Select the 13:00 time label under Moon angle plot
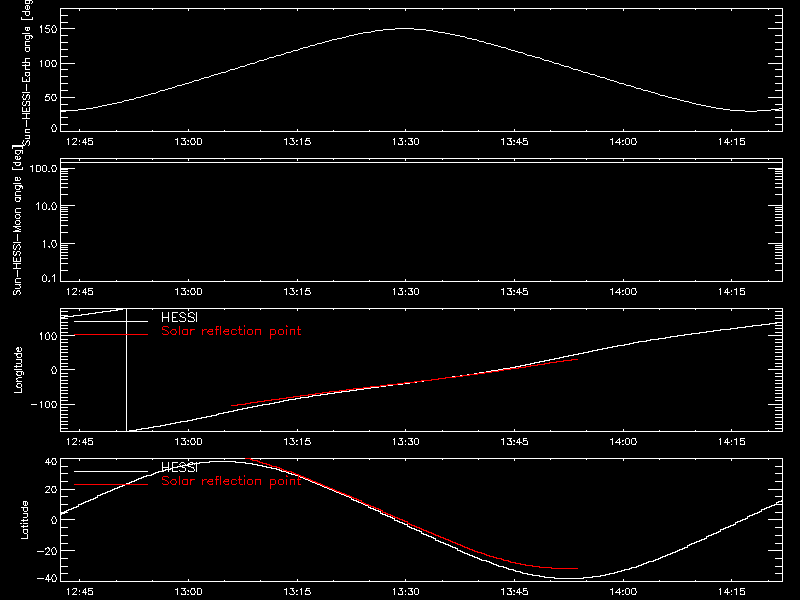The height and width of the screenshot is (600, 800). tap(188, 291)
